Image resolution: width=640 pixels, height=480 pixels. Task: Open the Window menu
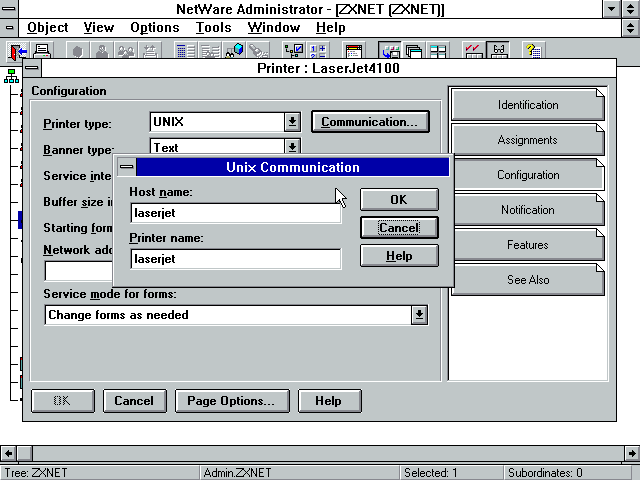click(274, 27)
